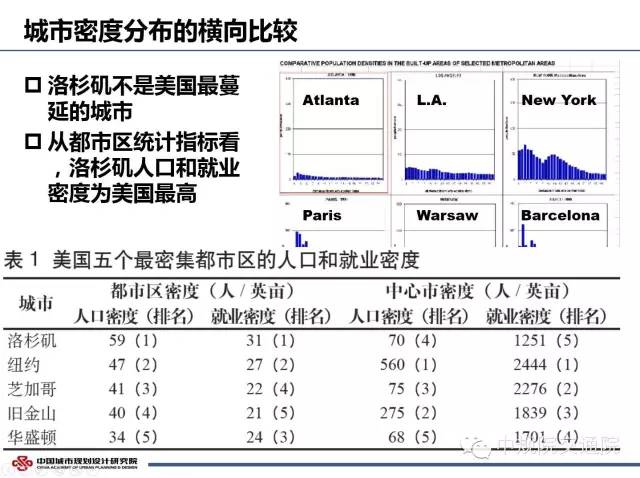
Task: Click the New York chart label
Action: [x=558, y=100]
